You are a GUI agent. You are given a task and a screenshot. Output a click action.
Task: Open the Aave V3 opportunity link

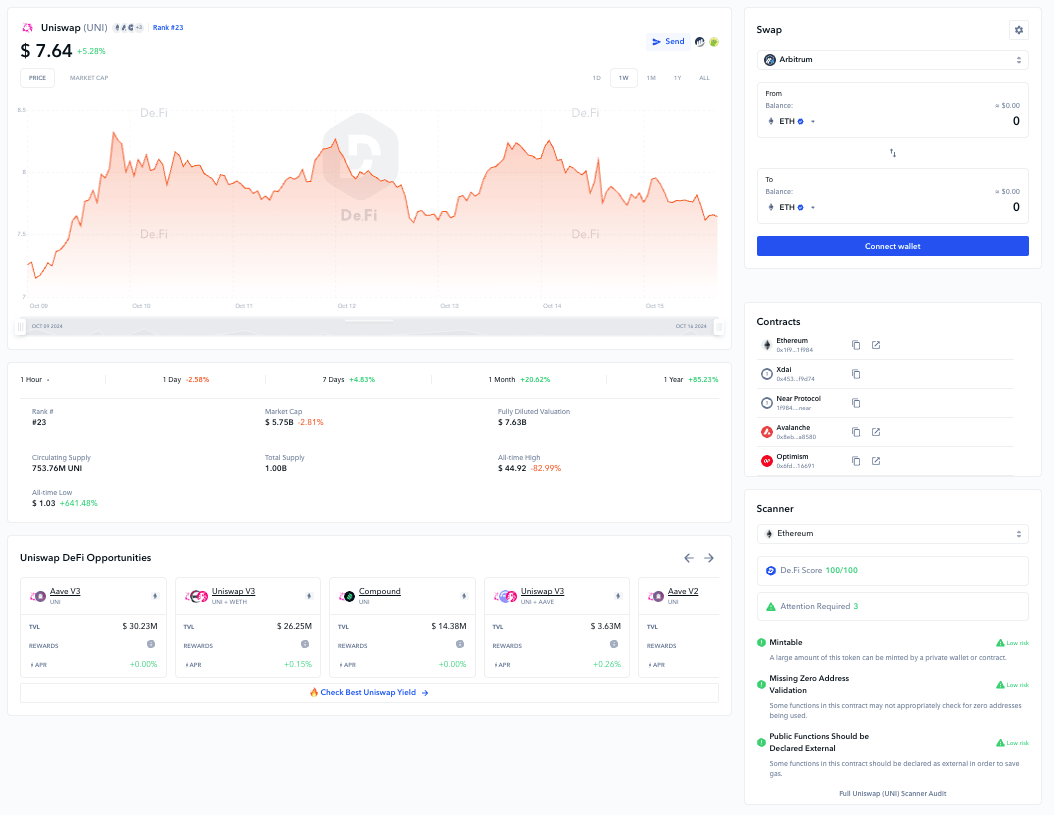65,591
